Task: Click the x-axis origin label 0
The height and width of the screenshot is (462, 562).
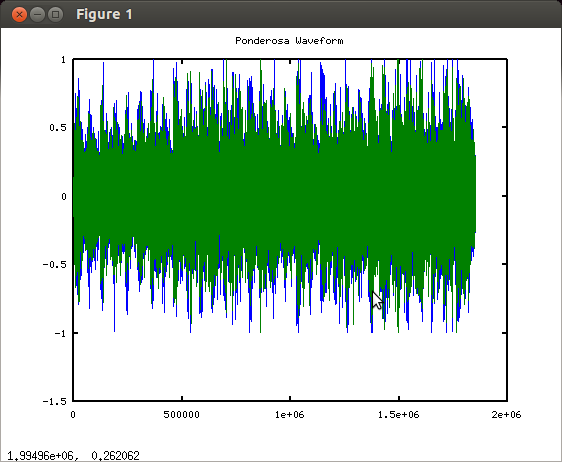Action: click(73, 415)
